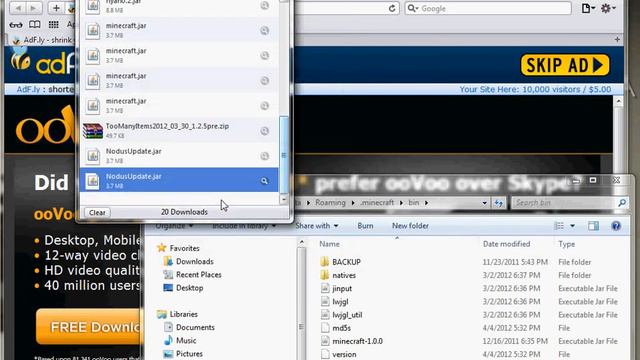640x360 pixels.
Task: Create a New folder in Explorer
Action: [x=410, y=226]
